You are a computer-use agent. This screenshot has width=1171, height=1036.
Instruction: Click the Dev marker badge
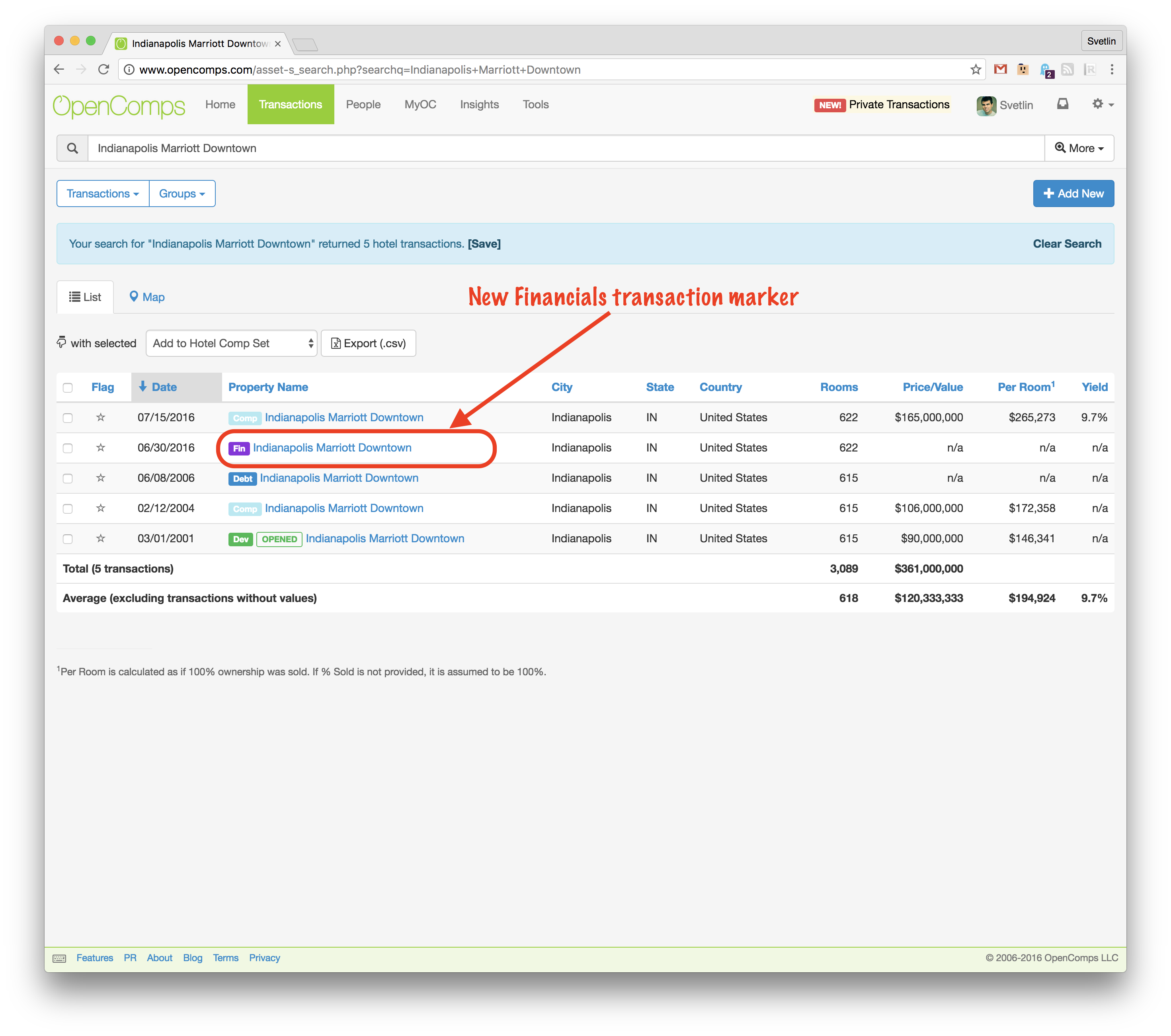[x=241, y=539]
